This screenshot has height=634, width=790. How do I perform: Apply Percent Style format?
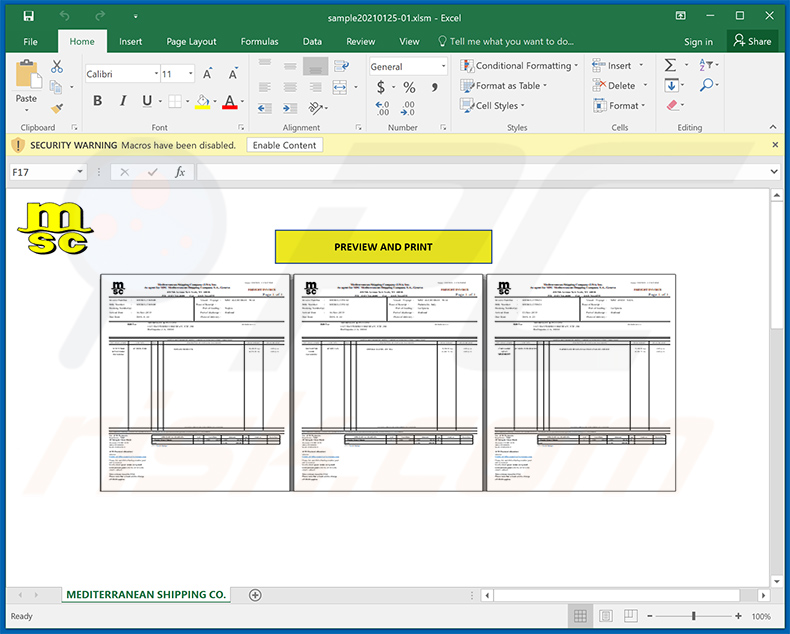[409, 87]
